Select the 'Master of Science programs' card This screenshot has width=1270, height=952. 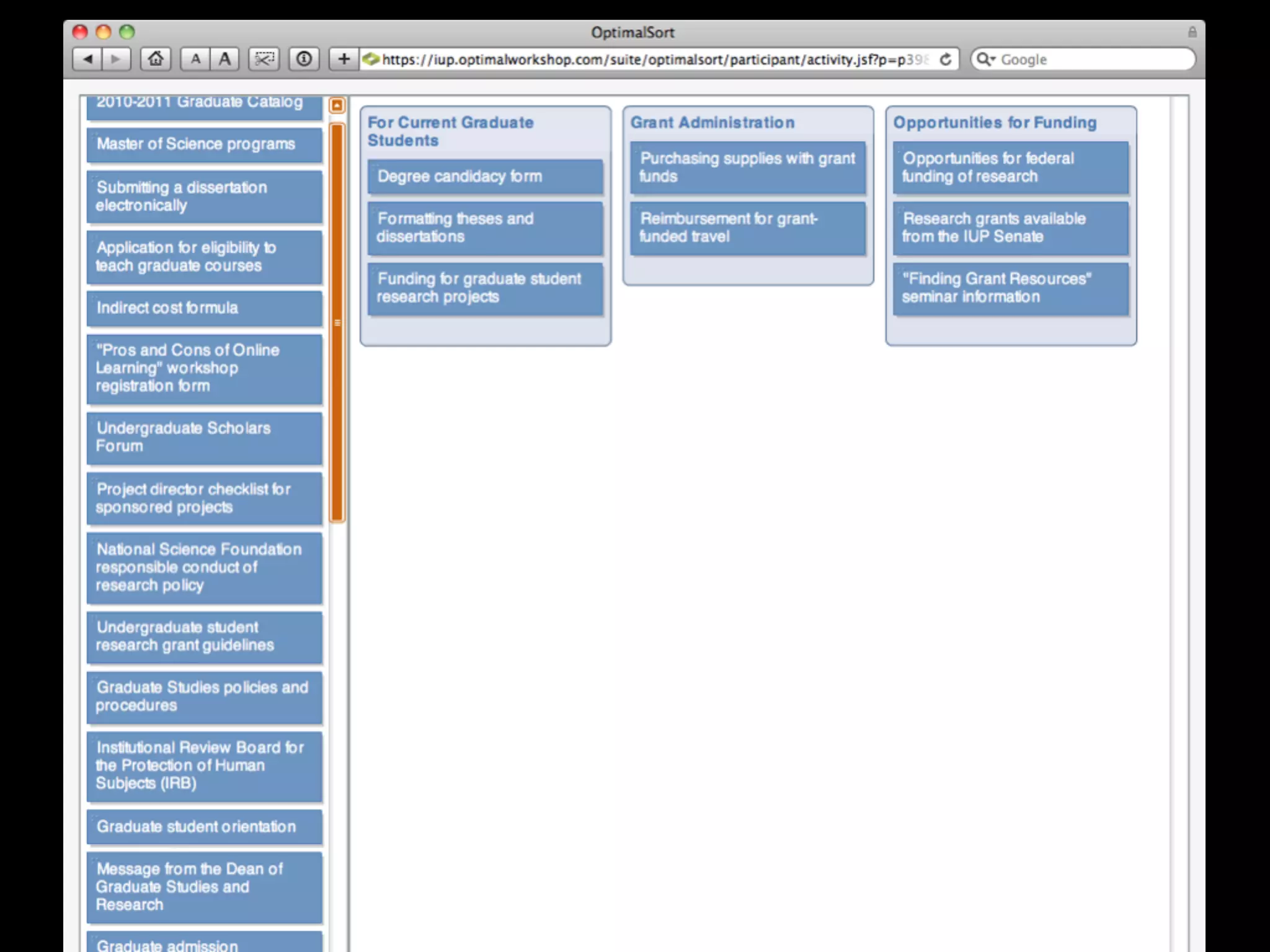tap(205, 144)
